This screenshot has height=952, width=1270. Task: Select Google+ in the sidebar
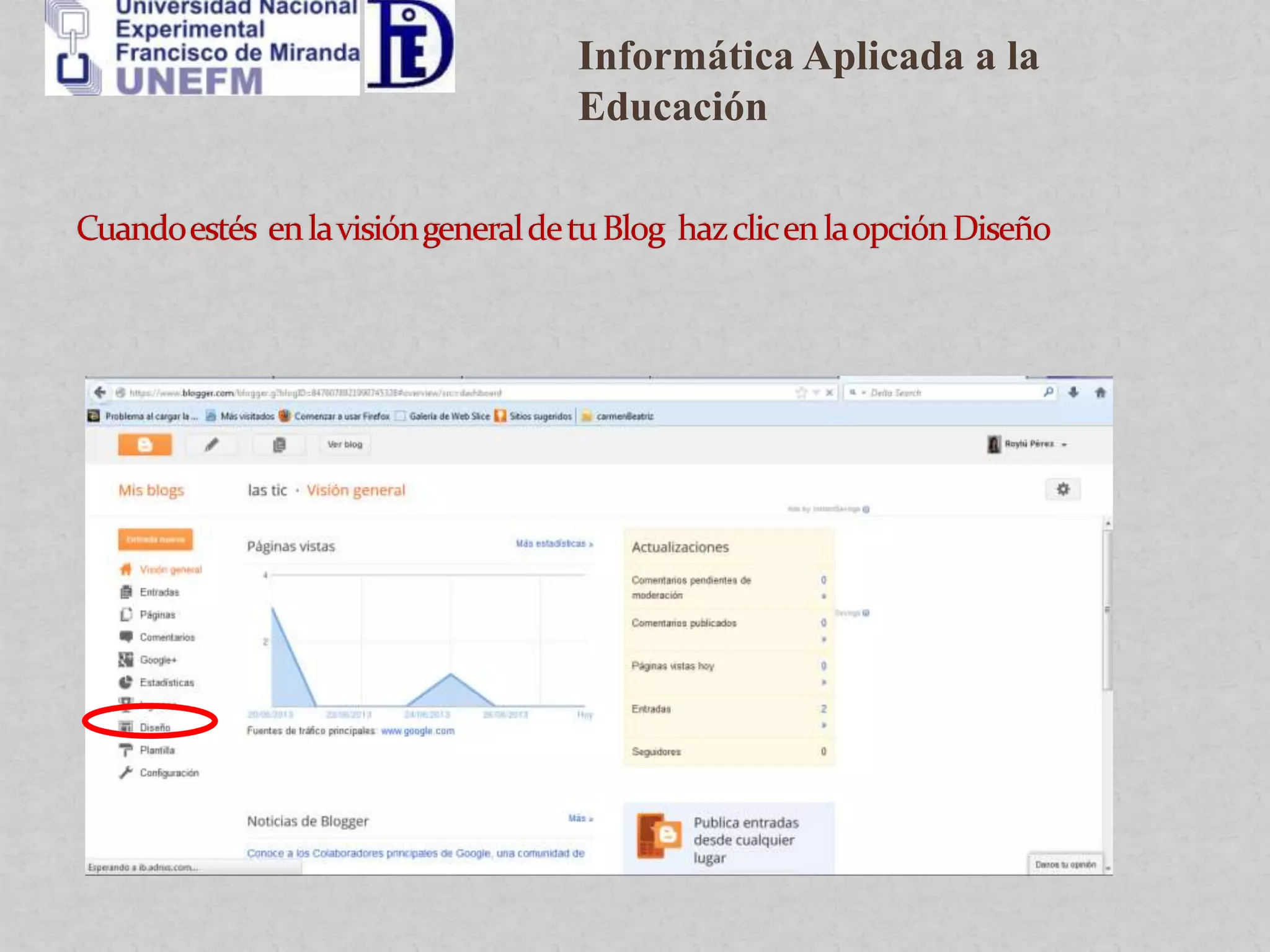point(158,660)
